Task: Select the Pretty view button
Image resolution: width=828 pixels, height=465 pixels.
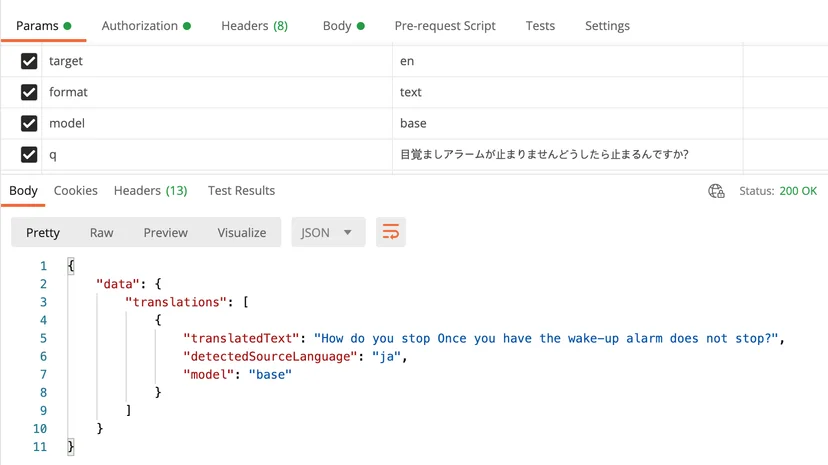Action: click(x=43, y=233)
